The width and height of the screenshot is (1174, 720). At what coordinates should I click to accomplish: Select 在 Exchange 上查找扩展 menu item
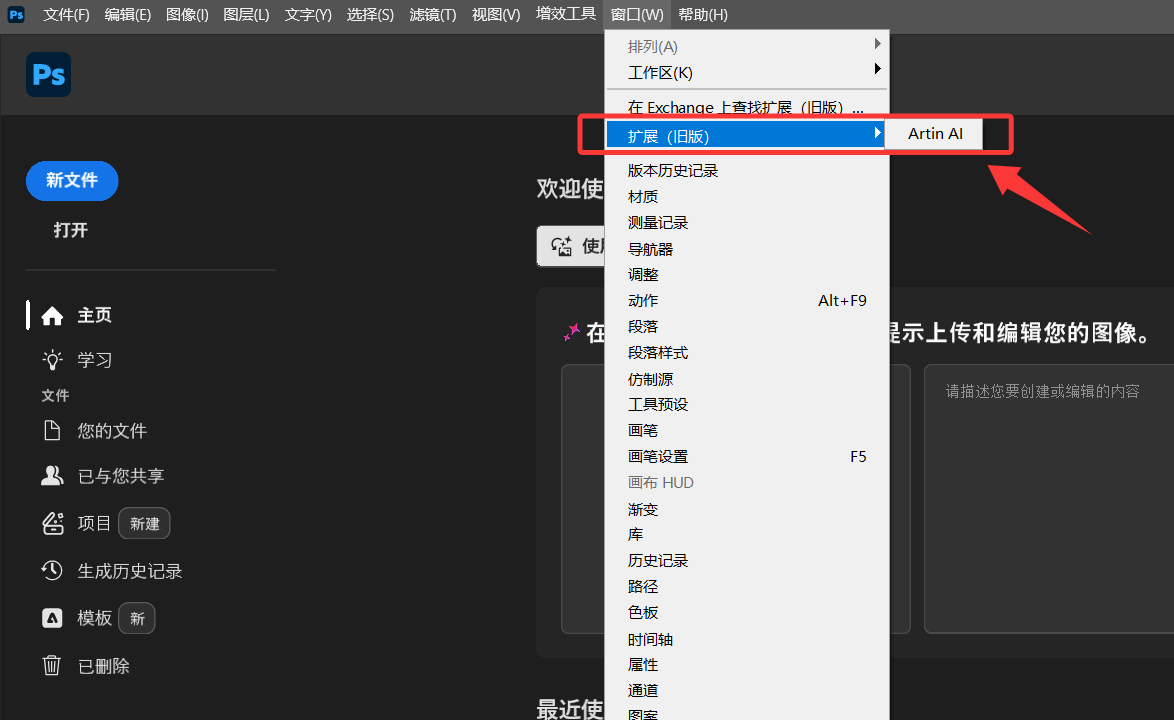click(747, 106)
